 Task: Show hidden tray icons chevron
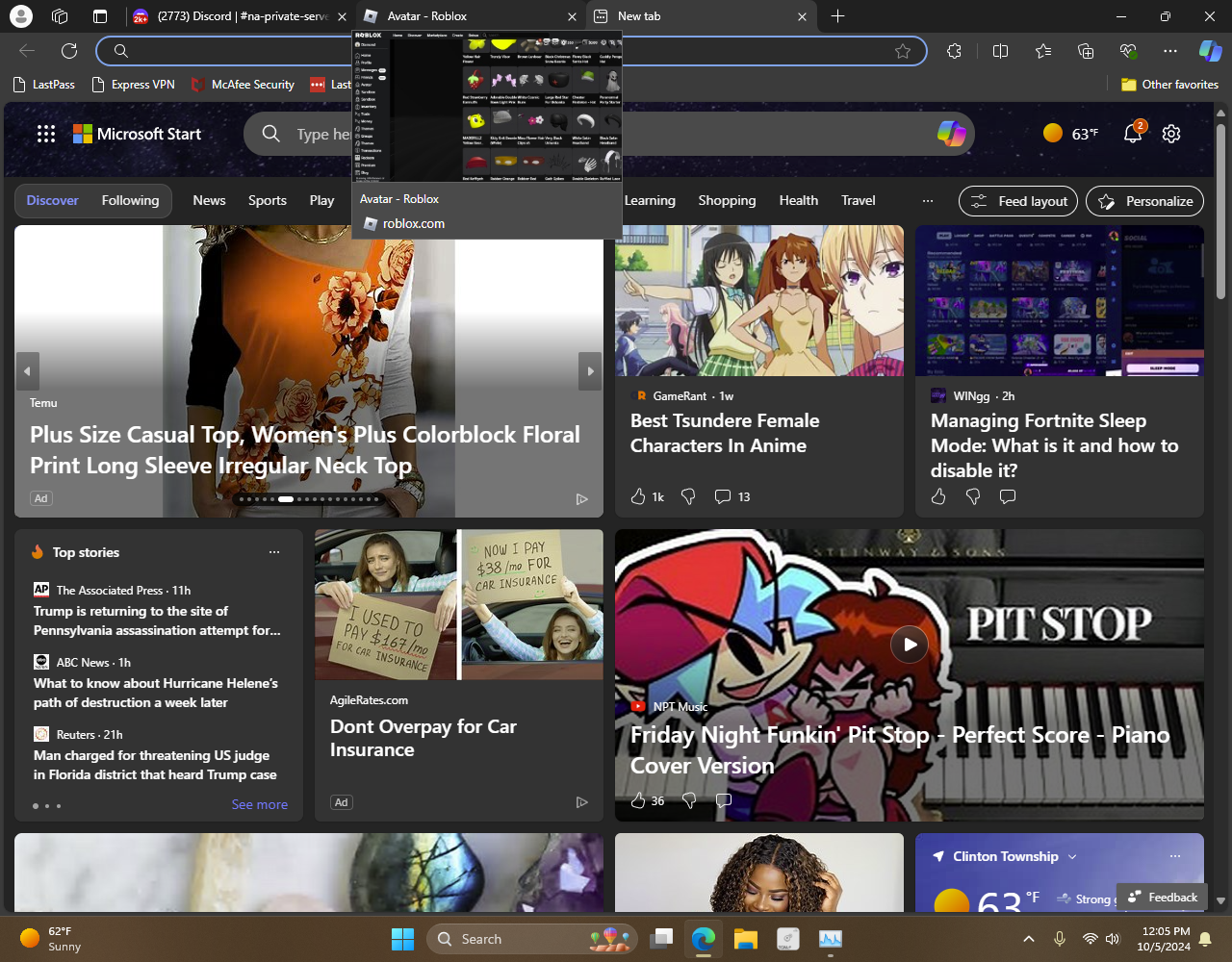click(1028, 939)
